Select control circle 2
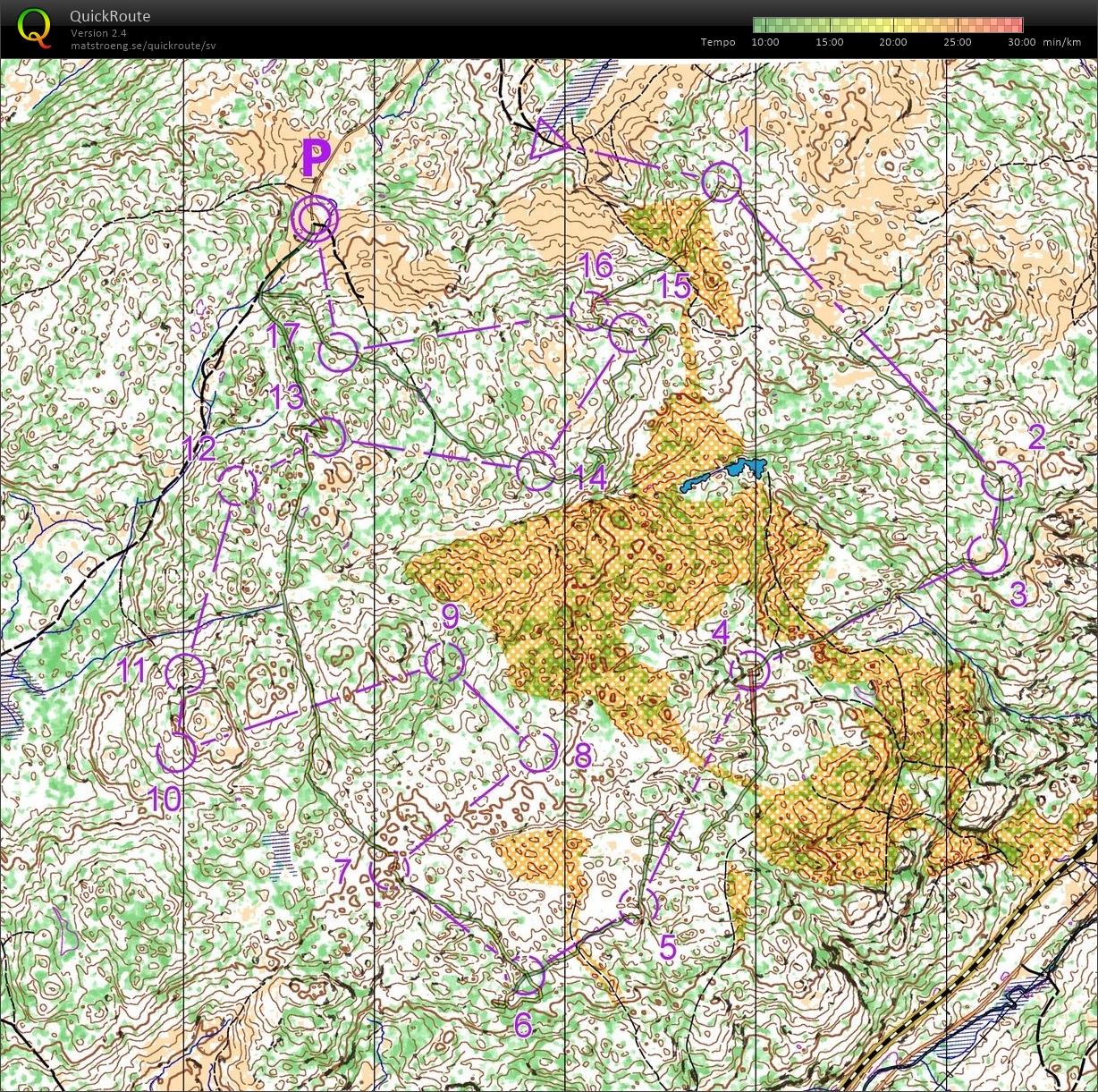Image resolution: width=1098 pixels, height=1092 pixels. 1001,481
